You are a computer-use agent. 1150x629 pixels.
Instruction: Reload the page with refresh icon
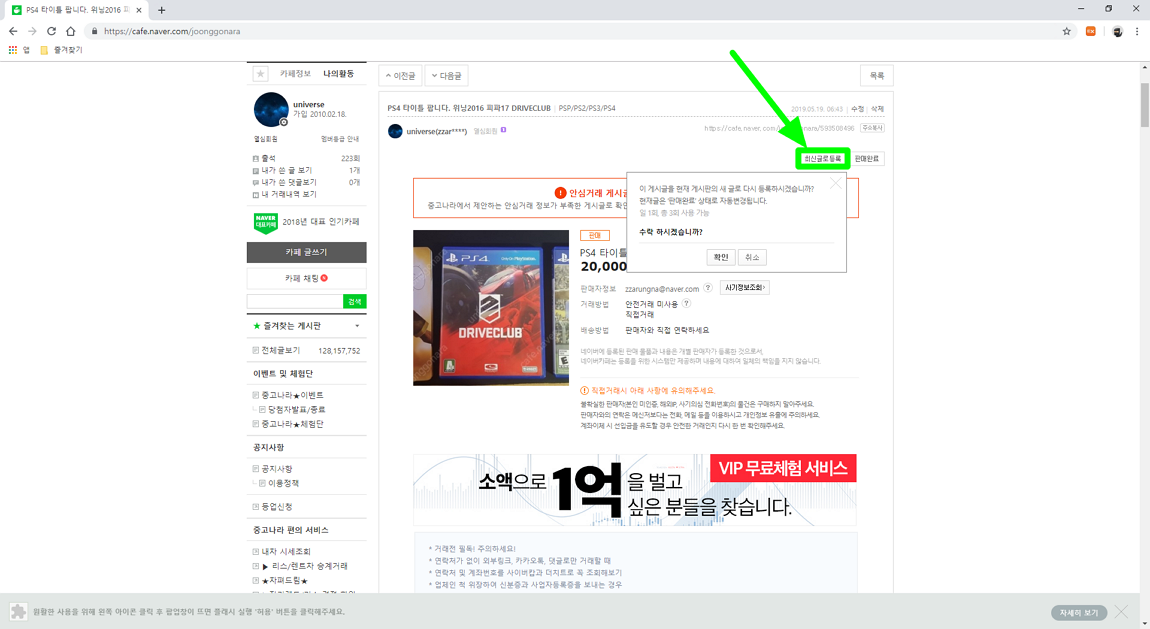(x=51, y=32)
